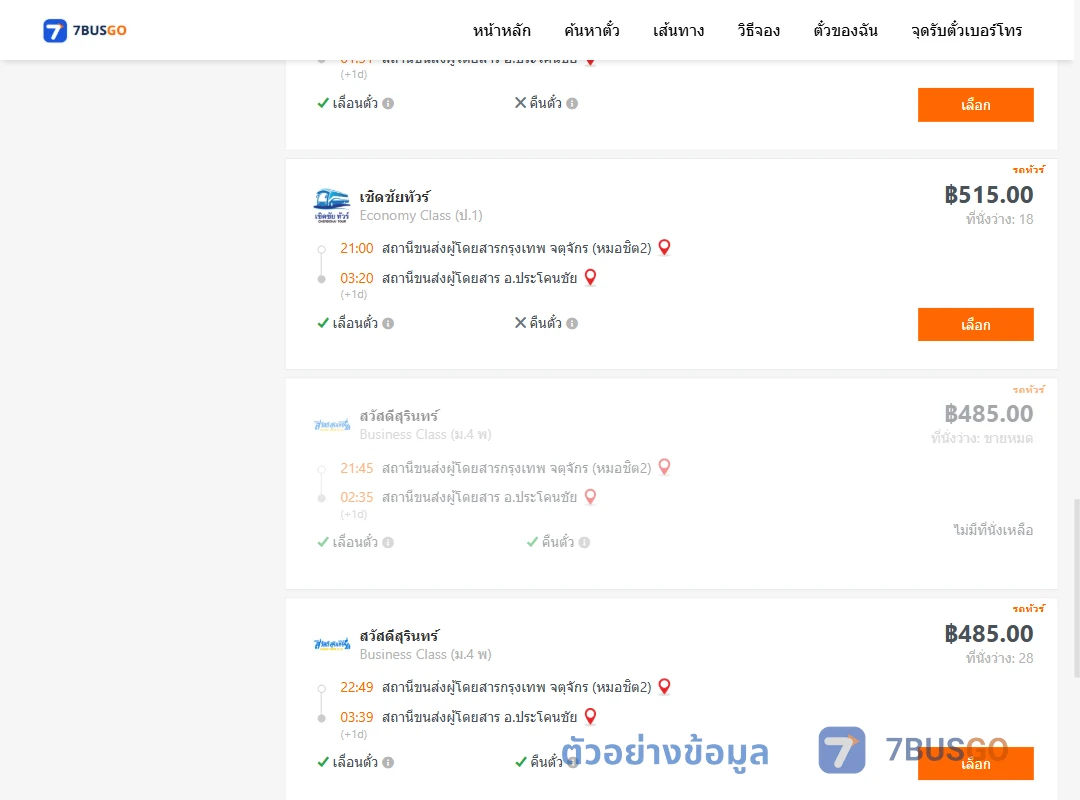This screenshot has width=1080, height=800.
Task: Click the 21:00 departure time
Action: pos(357,248)
